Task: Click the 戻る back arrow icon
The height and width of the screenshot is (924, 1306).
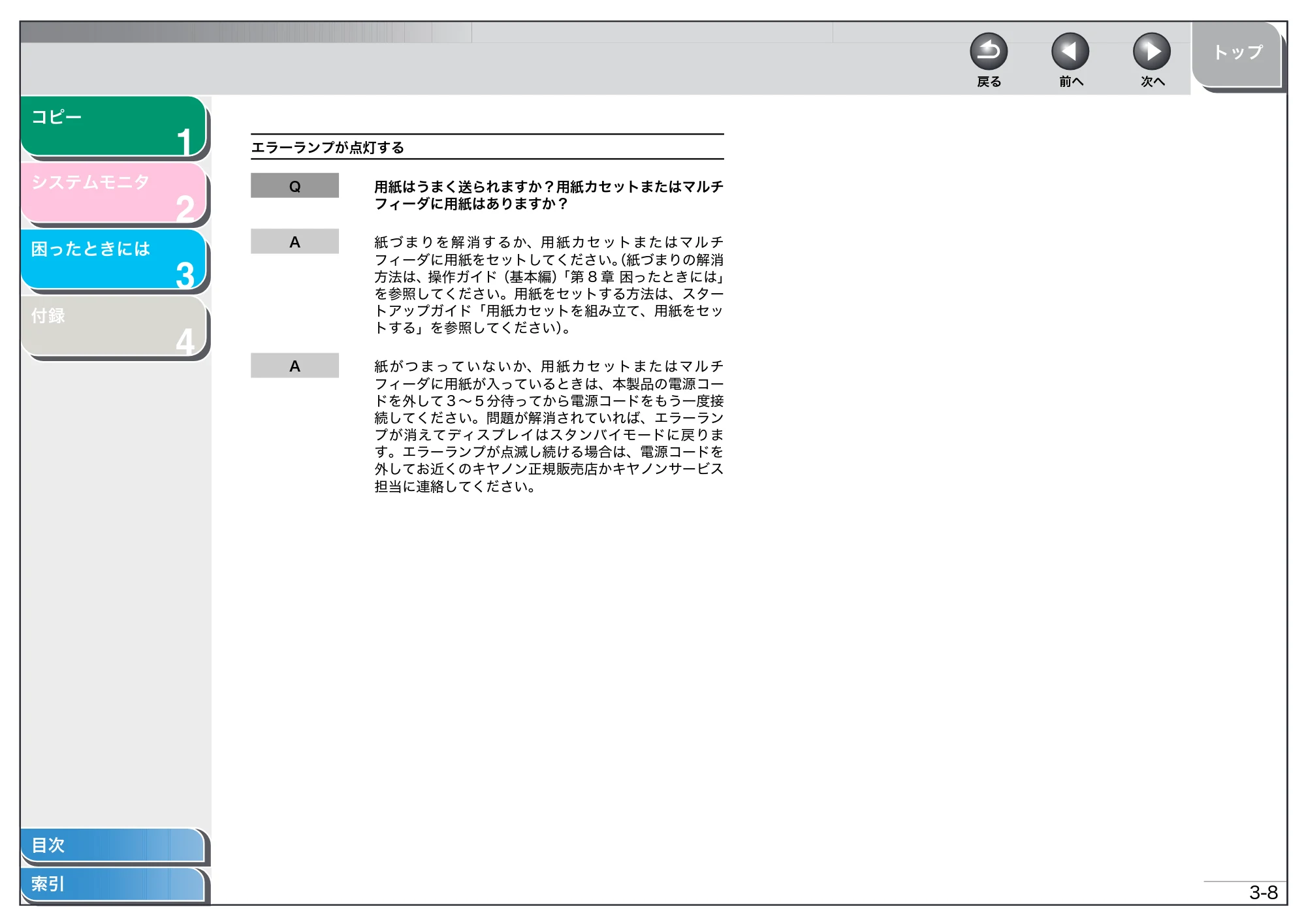Action: tap(989, 52)
